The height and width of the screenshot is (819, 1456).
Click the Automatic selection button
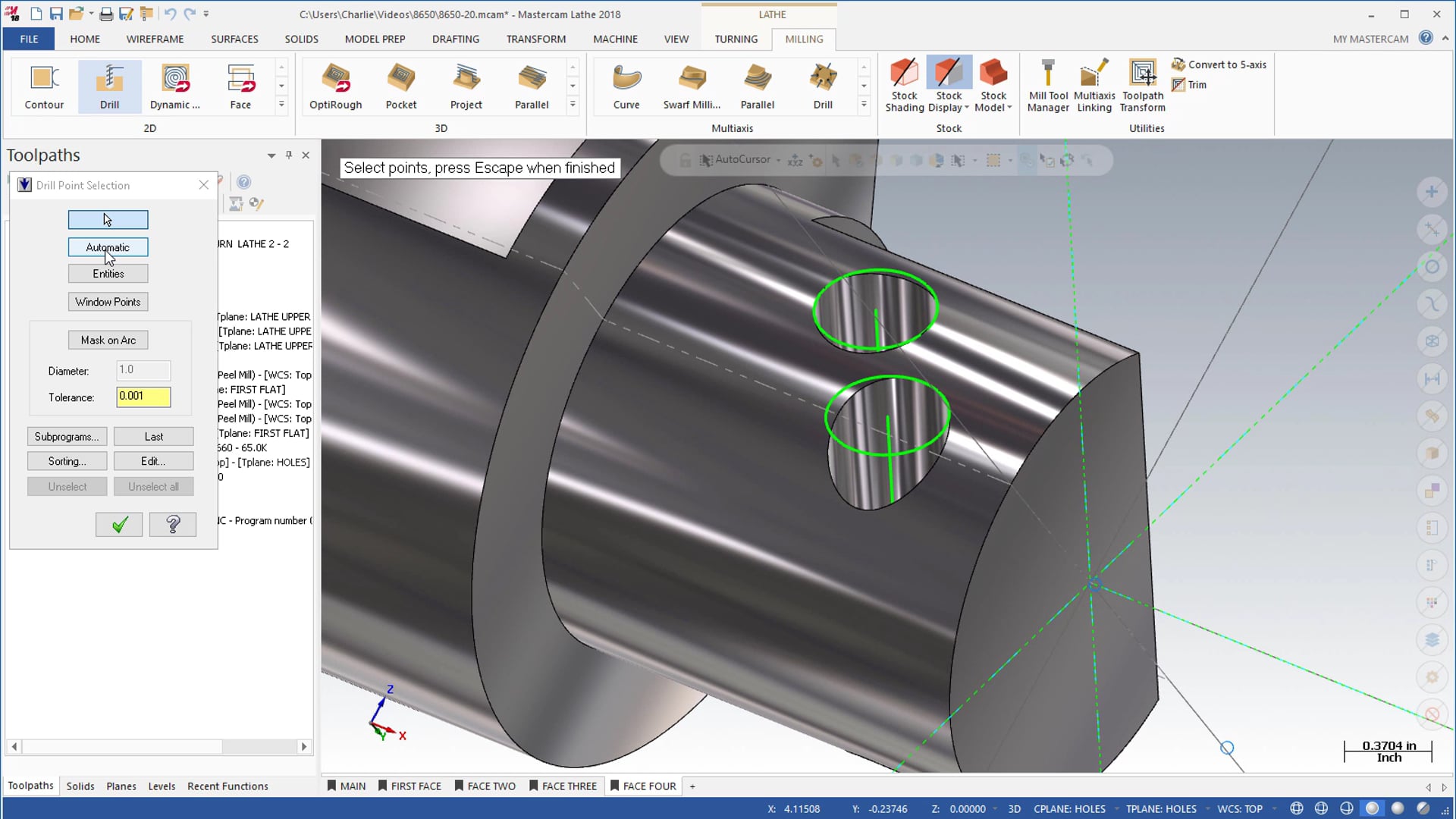pos(108,246)
